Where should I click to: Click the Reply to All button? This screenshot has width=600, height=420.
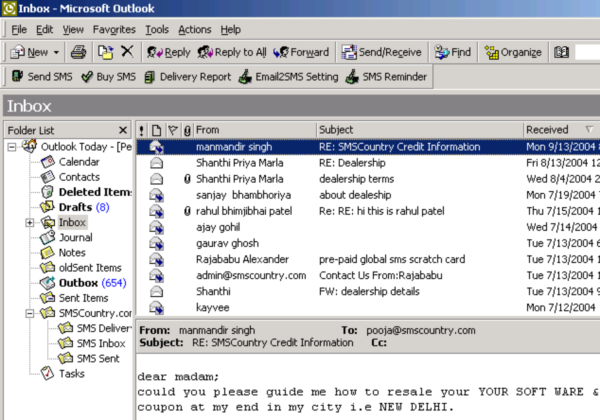[x=232, y=52]
